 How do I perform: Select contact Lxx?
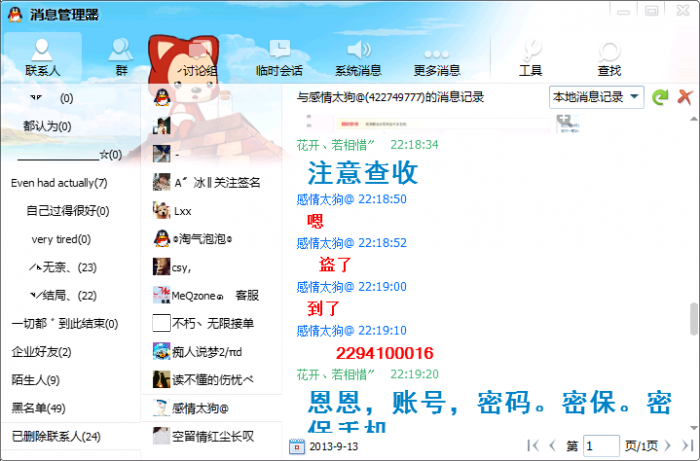(x=211, y=211)
